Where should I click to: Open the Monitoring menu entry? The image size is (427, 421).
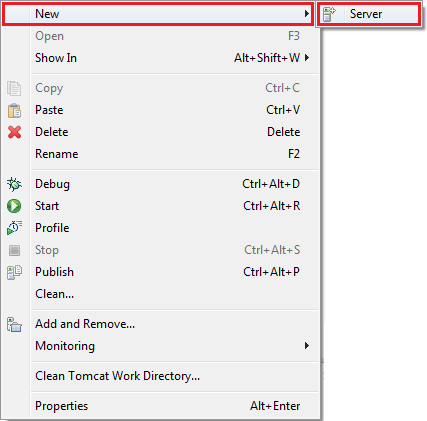[x=160, y=346]
